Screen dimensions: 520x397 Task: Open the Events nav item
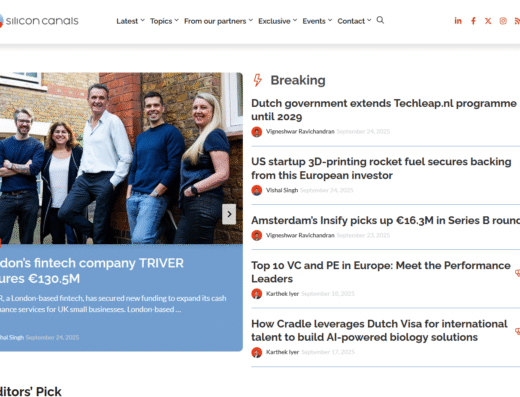click(314, 21)
